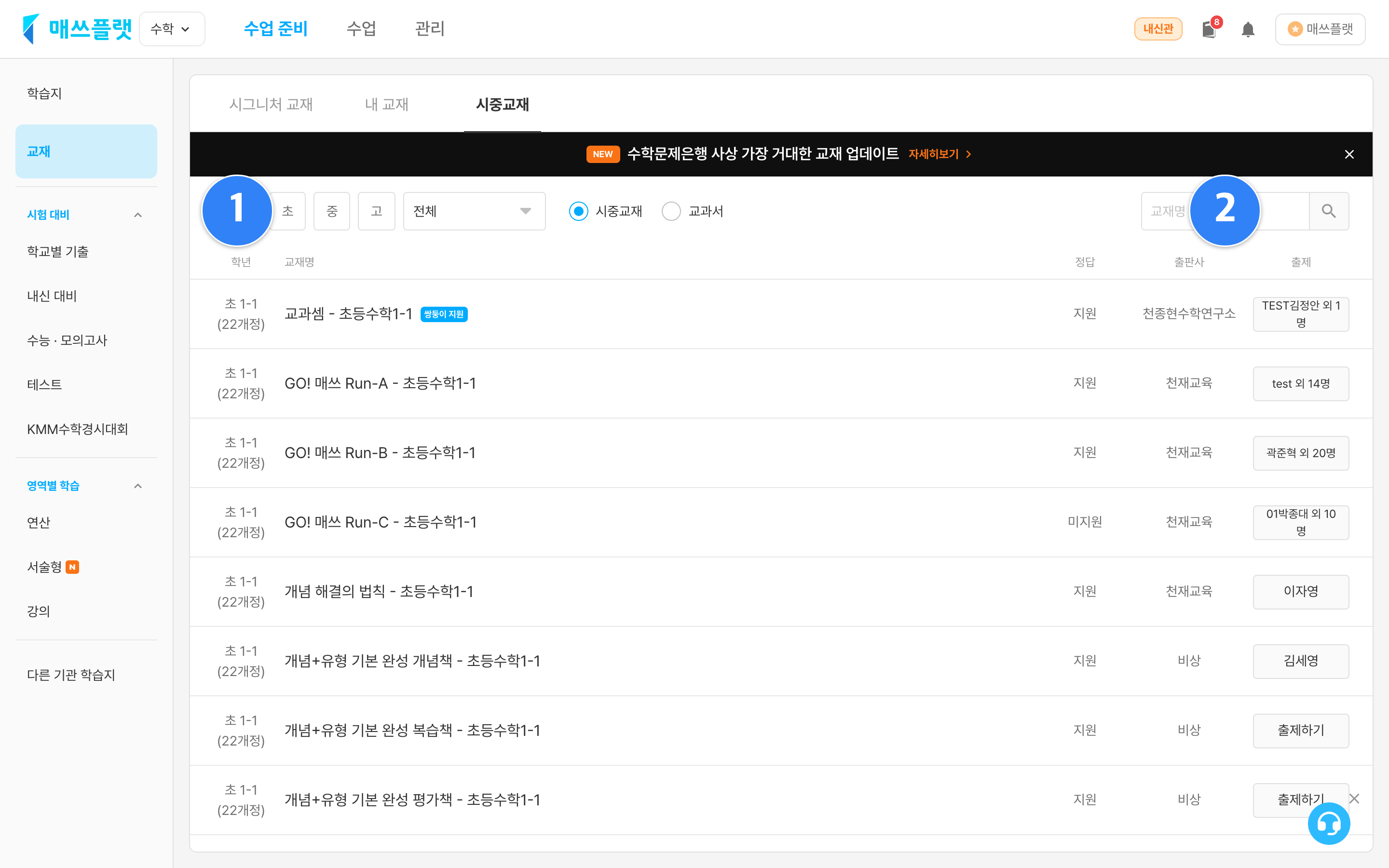
Task: Click the test 외 14명 button
Action: tap(1301, 383)
